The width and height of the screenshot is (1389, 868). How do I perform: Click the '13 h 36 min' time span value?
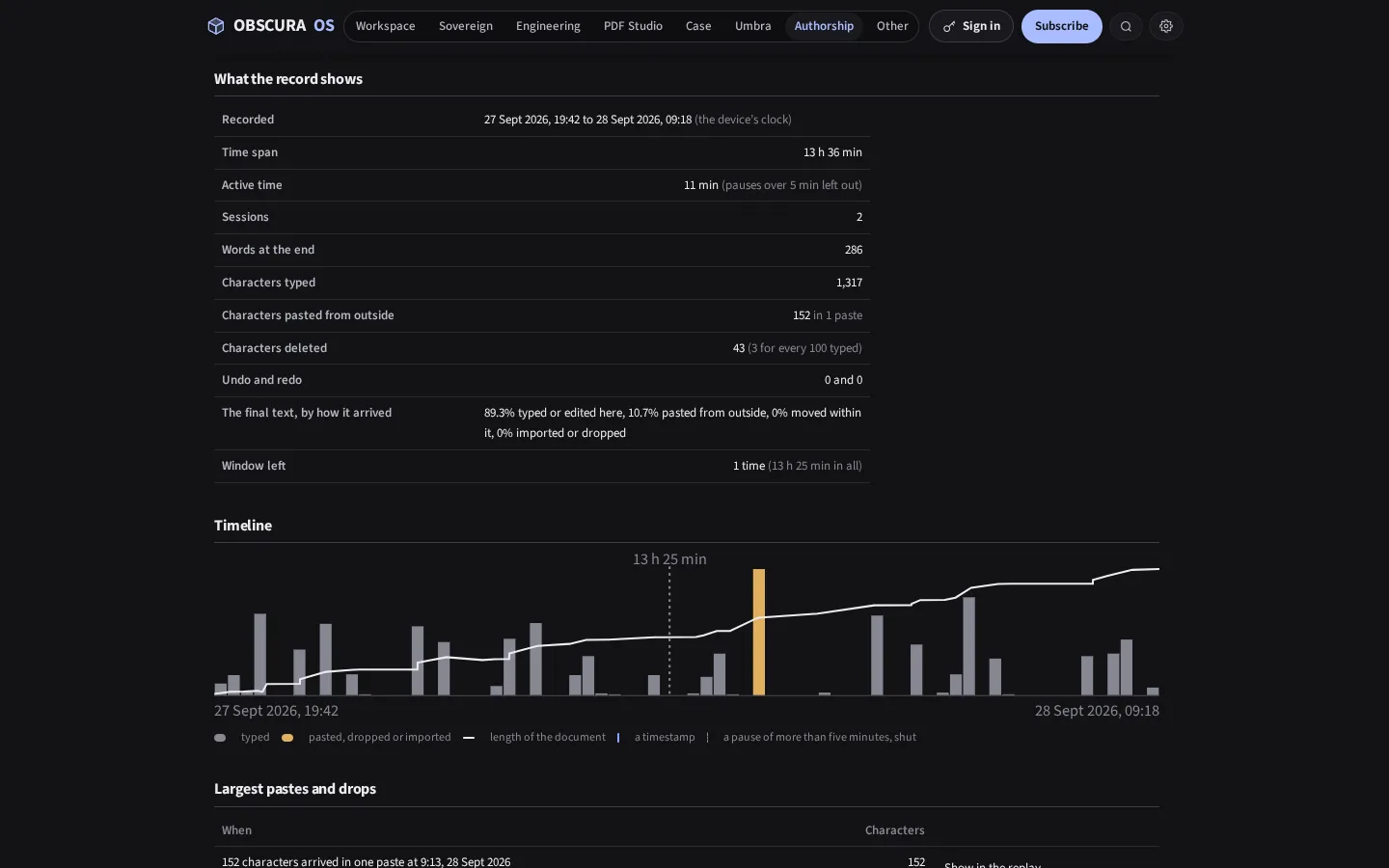[832, 152]
